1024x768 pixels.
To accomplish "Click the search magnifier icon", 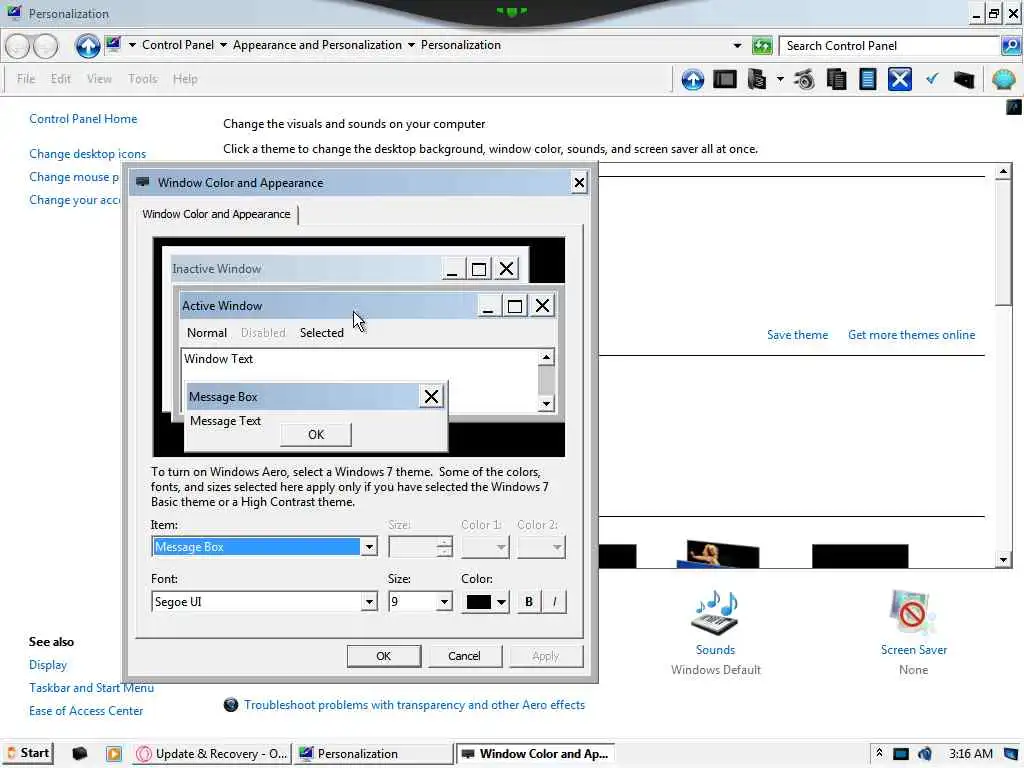I will tap(1011, 46).
